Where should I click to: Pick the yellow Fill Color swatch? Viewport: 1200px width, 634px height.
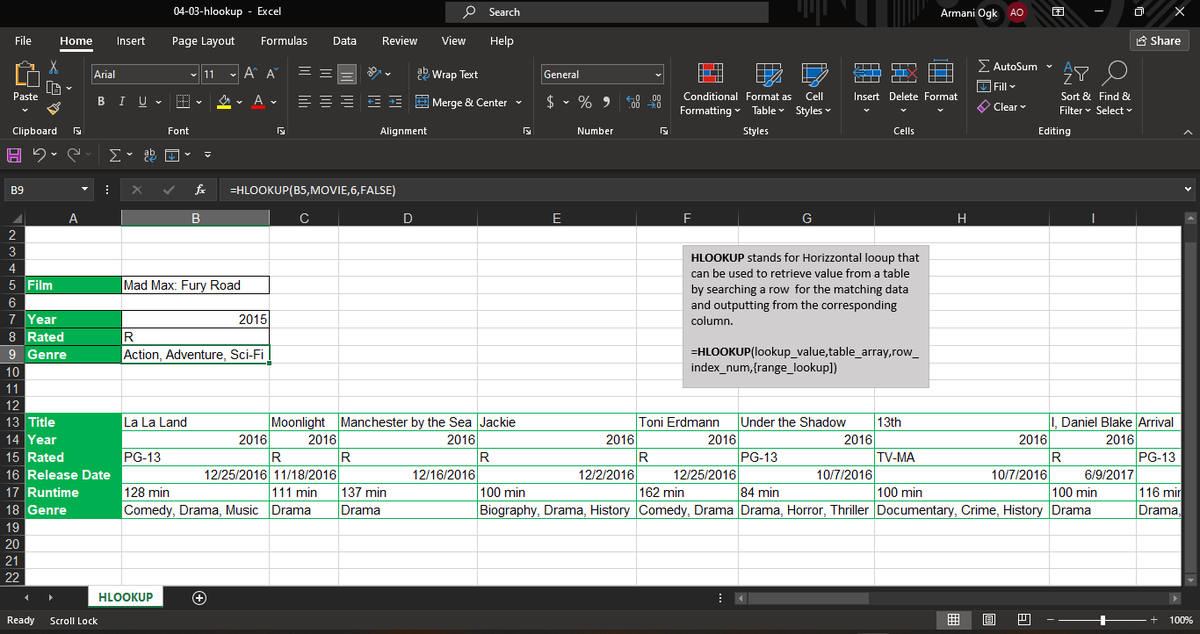click(225, 102)
